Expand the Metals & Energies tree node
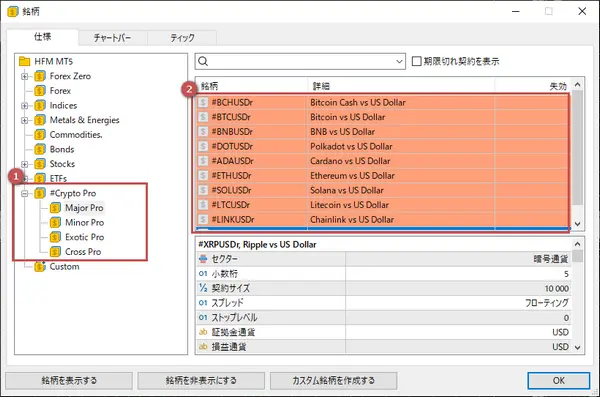The height and width of the screenshot is (397, 600). (x=25, y=120)
